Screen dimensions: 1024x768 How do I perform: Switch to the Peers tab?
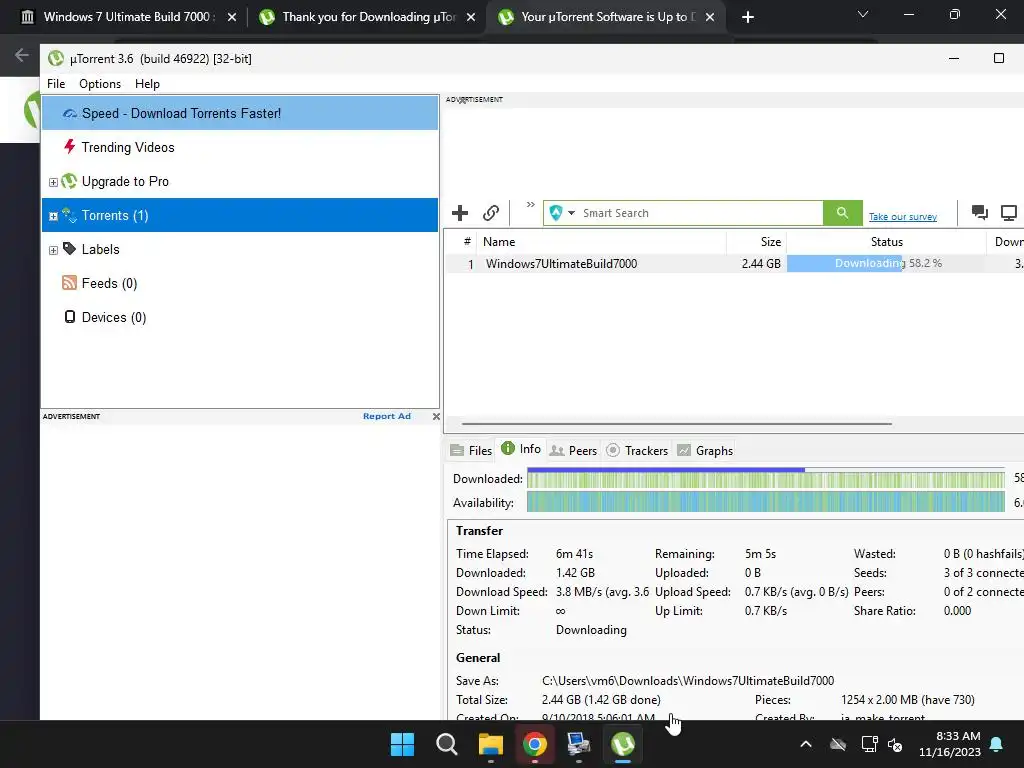(x=573, y=451)
